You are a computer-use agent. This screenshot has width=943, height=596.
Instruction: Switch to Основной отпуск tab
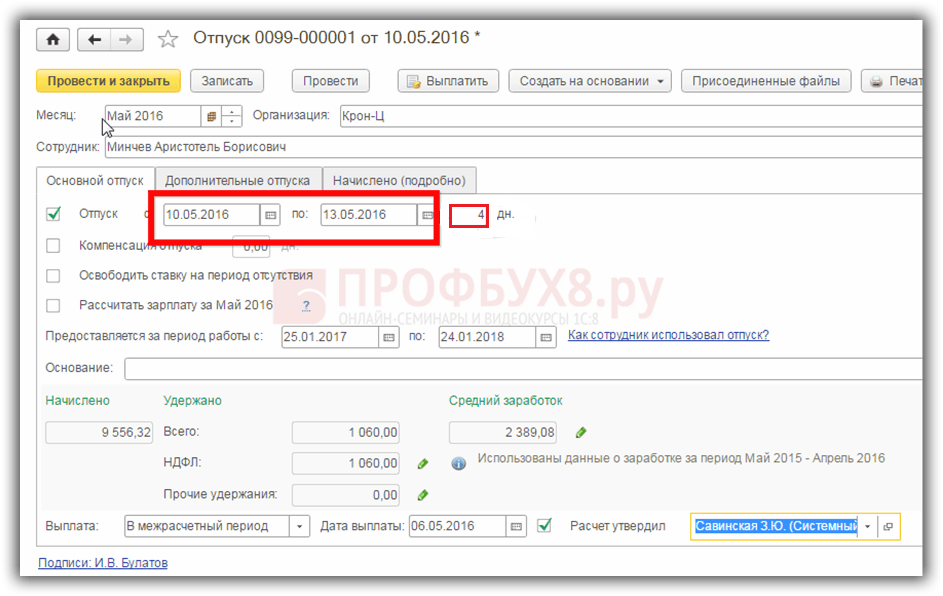tap(95, 180)
